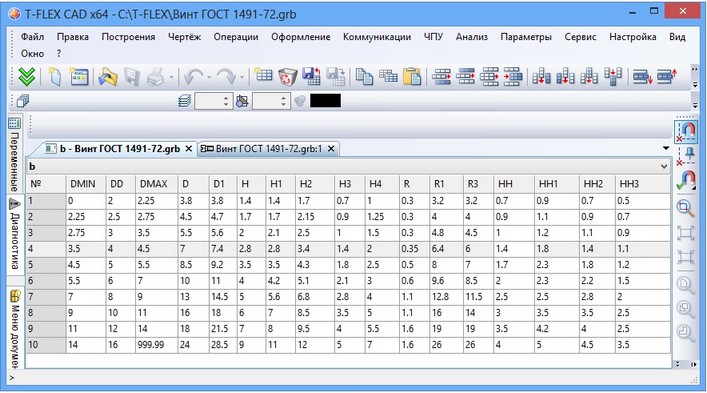Image resolution: width=707 pixels, height=393 pixels.
Task: Close the 'Винт ГОСТ 1491-72.grb:1' tab
Action: pyautogui.click(x=331, y=149)
